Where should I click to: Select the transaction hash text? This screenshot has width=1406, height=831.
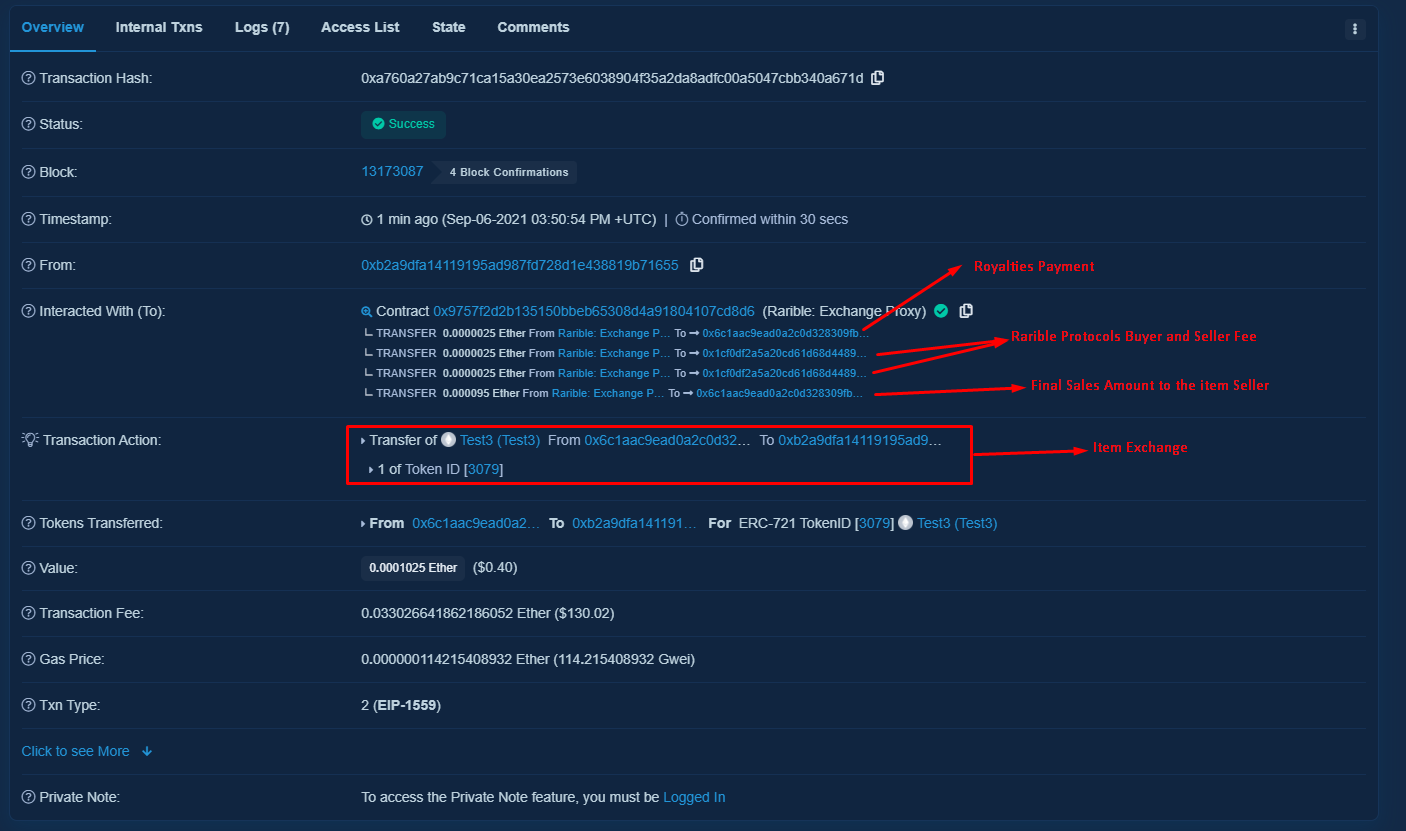[x=612, y=77]
